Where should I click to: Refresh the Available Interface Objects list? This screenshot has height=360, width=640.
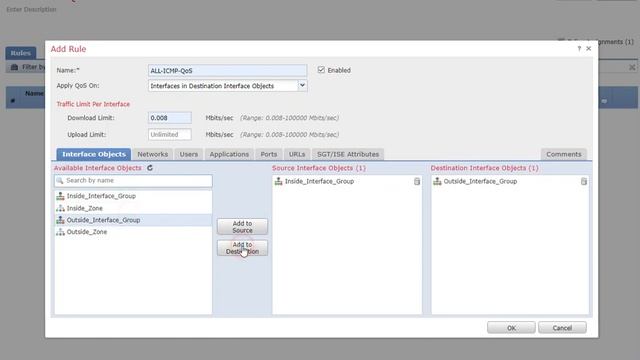click(x=150, y=168)
